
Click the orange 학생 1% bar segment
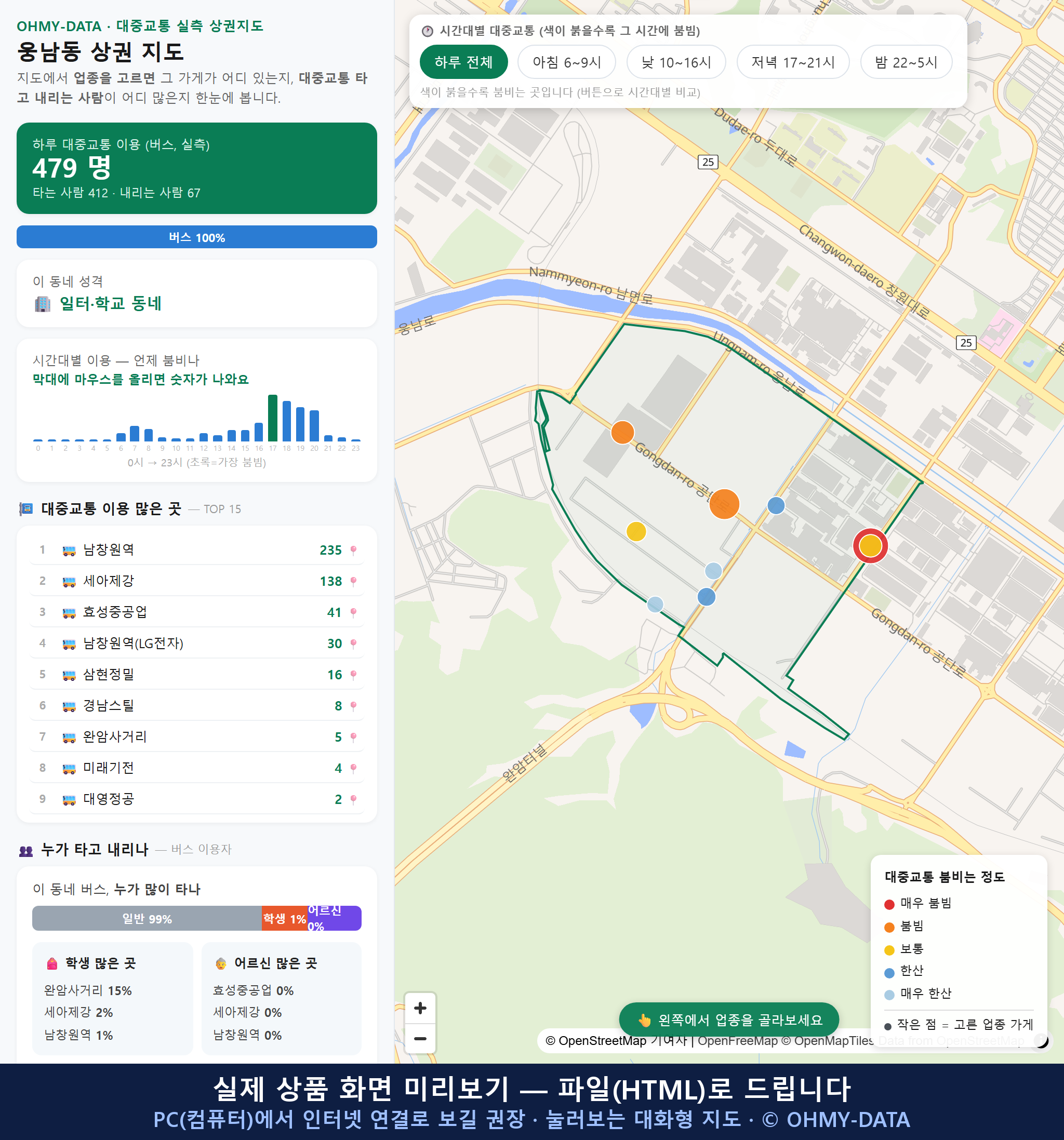285,918
